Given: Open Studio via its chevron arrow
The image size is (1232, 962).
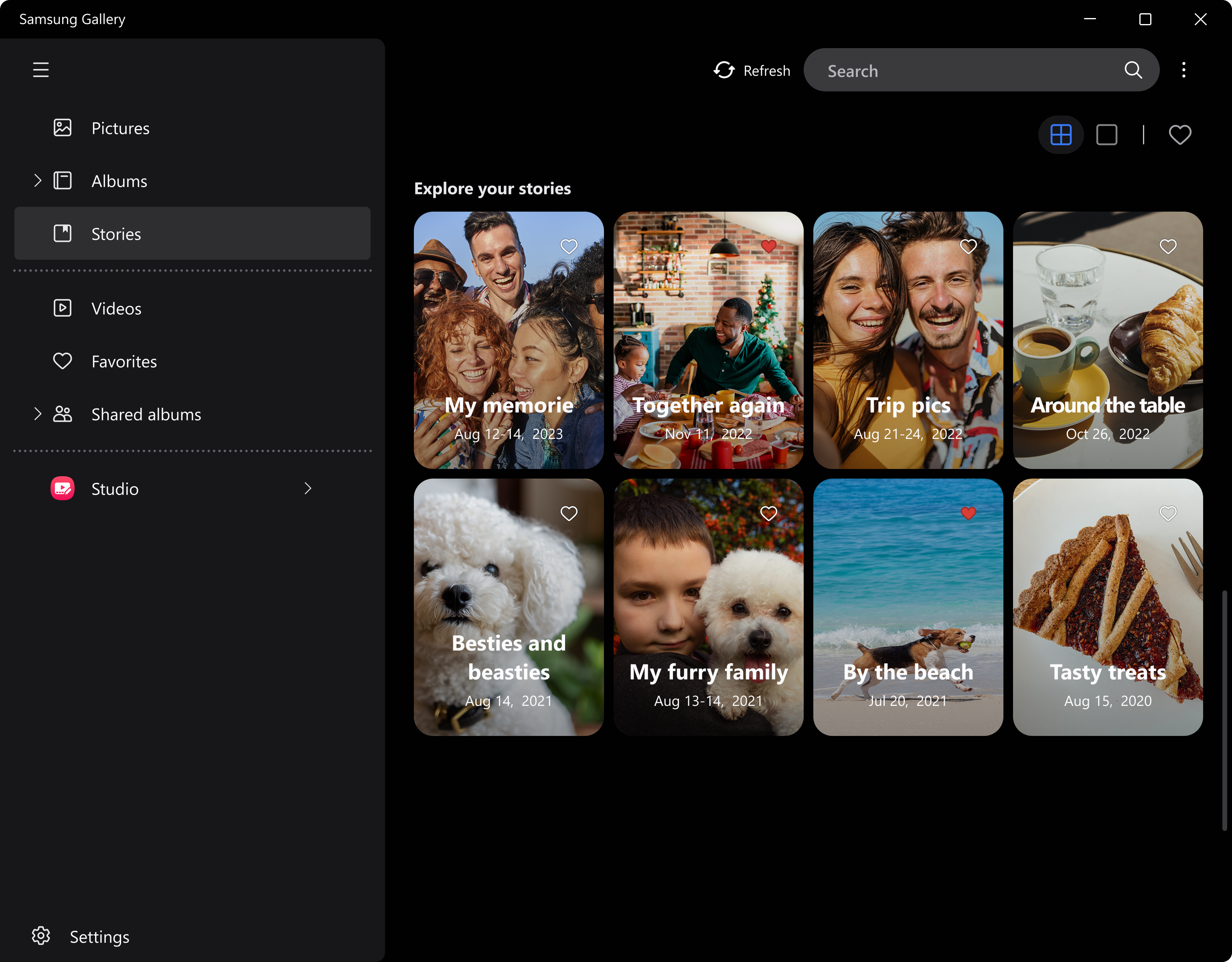Looking at the screenshot, I should click(x=308, y=488).
